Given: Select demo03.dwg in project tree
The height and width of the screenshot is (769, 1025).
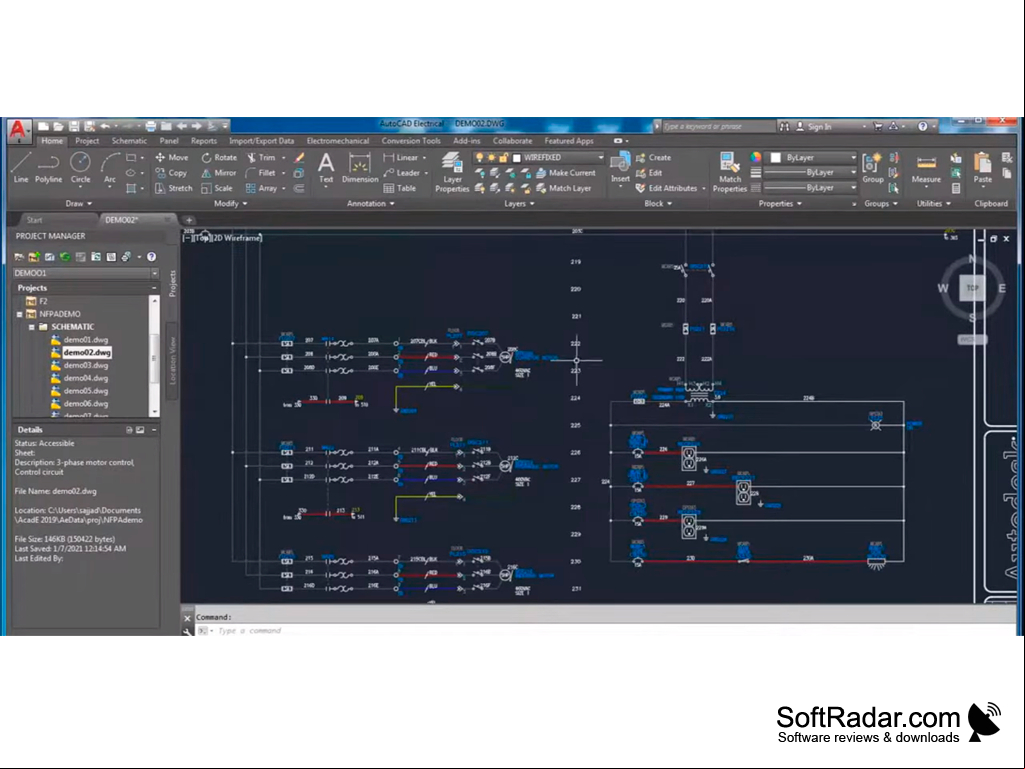Looking at the screenshot, I should point(86,366).
